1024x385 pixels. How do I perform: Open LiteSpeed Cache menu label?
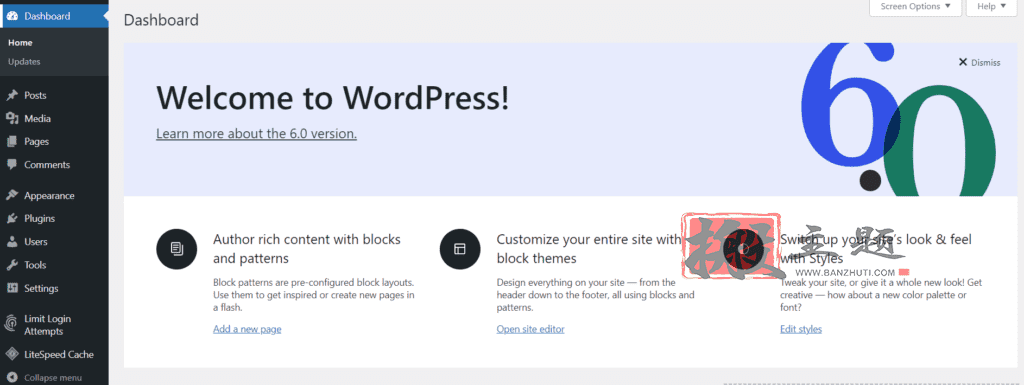pyautogui.click(x=59, y=354)
